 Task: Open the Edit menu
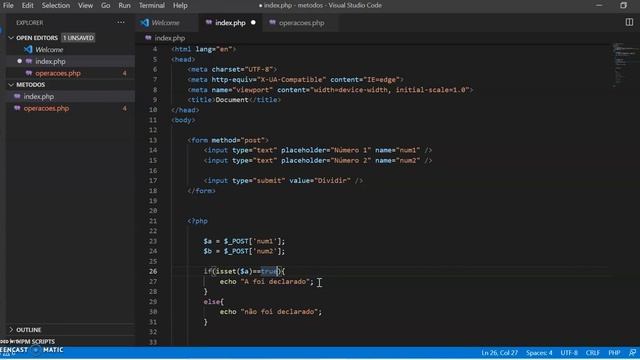[27, 5]
